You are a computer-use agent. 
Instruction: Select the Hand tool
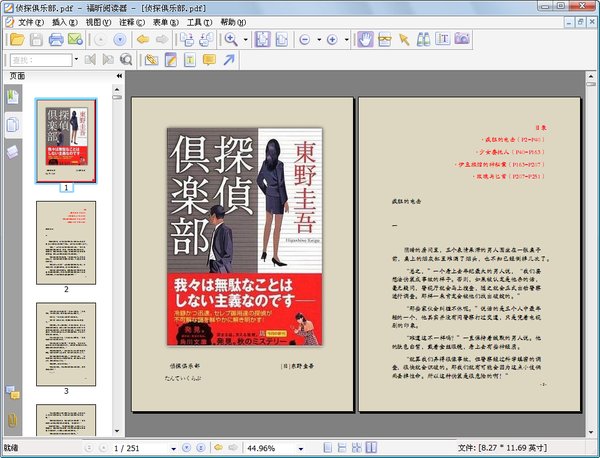(366, 40)
